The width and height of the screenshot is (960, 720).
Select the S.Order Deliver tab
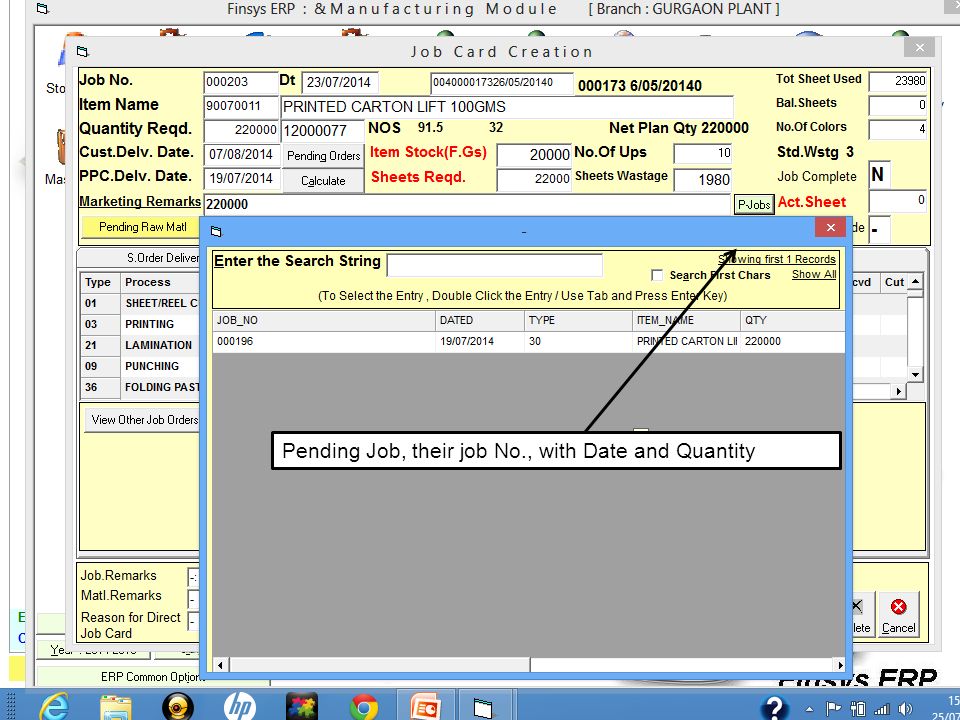pos(163,258)
